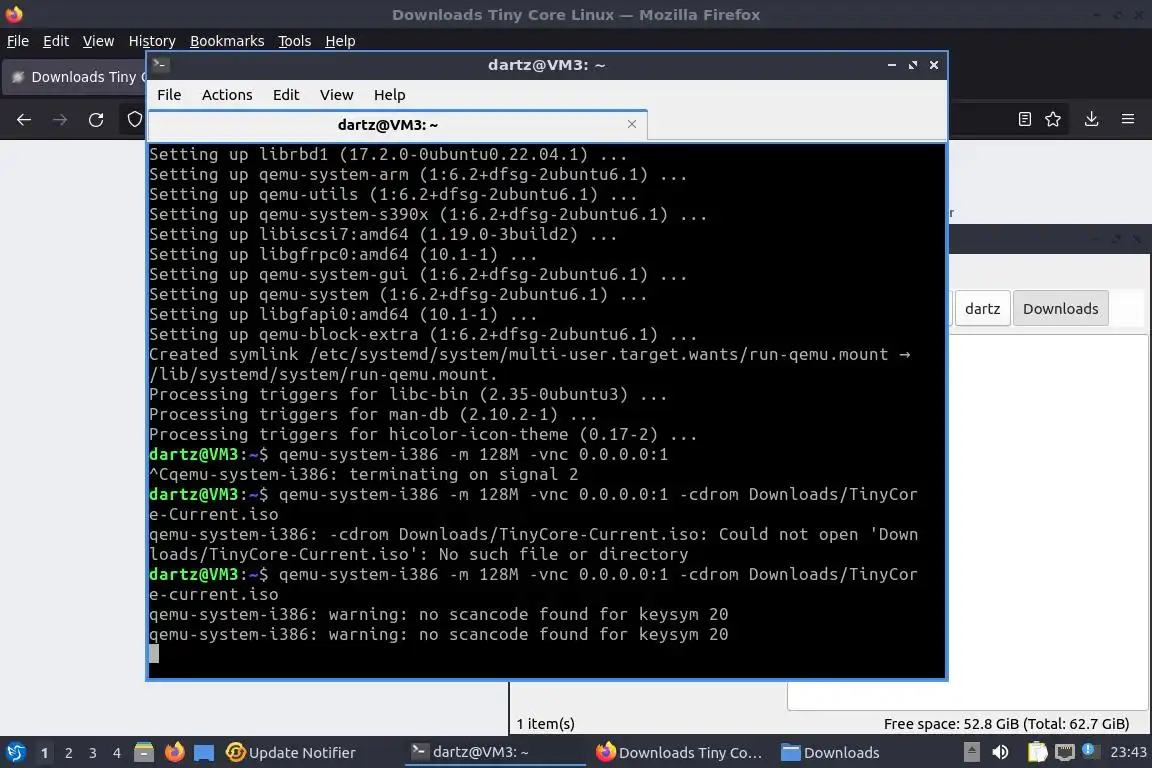Viewport: 1152px width, 768px height.
Task: Click the terminal icon in terminal title bar
Action: [x=161, y=65]
